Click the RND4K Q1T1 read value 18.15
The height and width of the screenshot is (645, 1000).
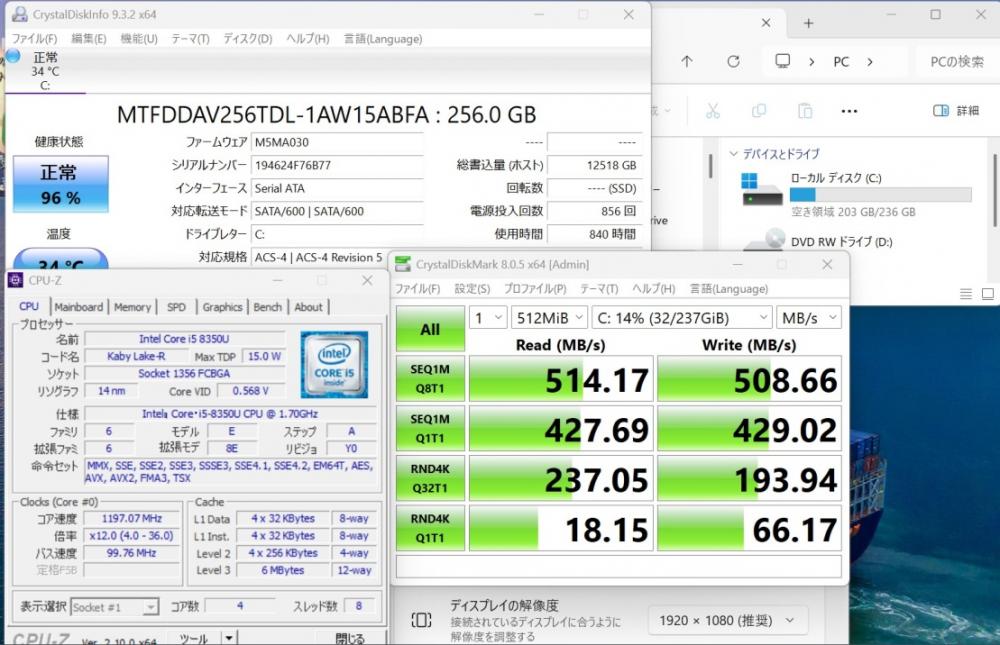pyautogui.click(x=561, y=529)
